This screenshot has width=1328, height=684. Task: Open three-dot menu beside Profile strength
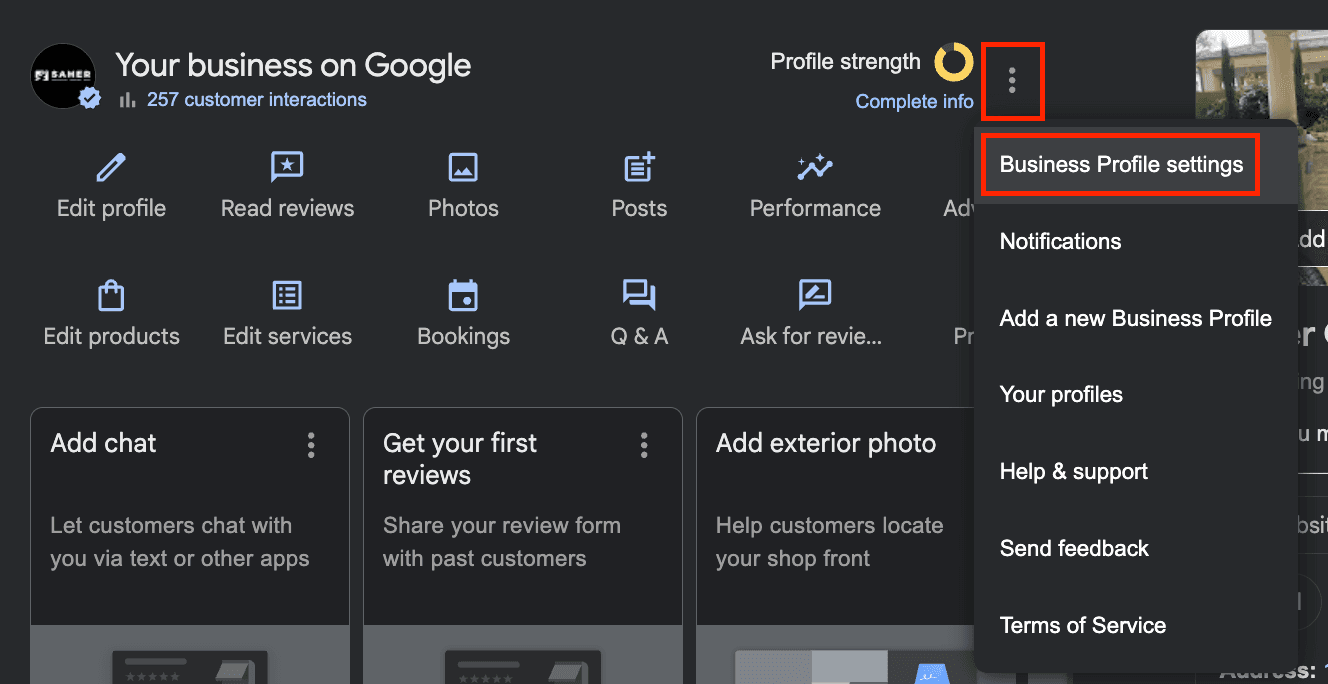click(x=1012, y=81)
